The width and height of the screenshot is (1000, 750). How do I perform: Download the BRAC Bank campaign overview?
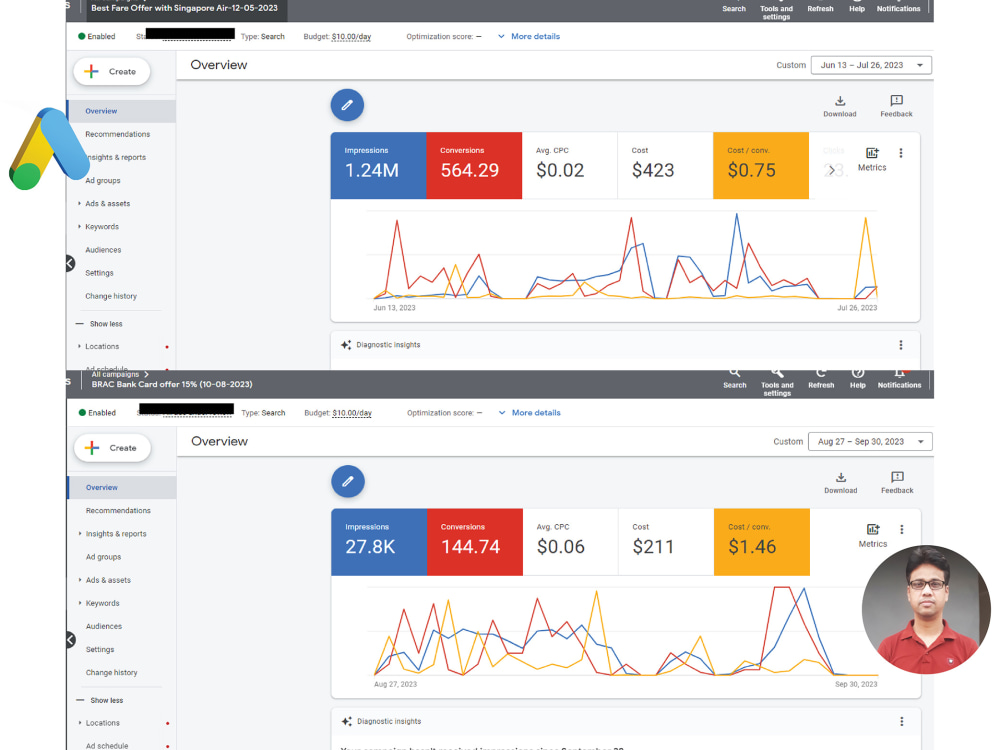(x=840, y=483)
